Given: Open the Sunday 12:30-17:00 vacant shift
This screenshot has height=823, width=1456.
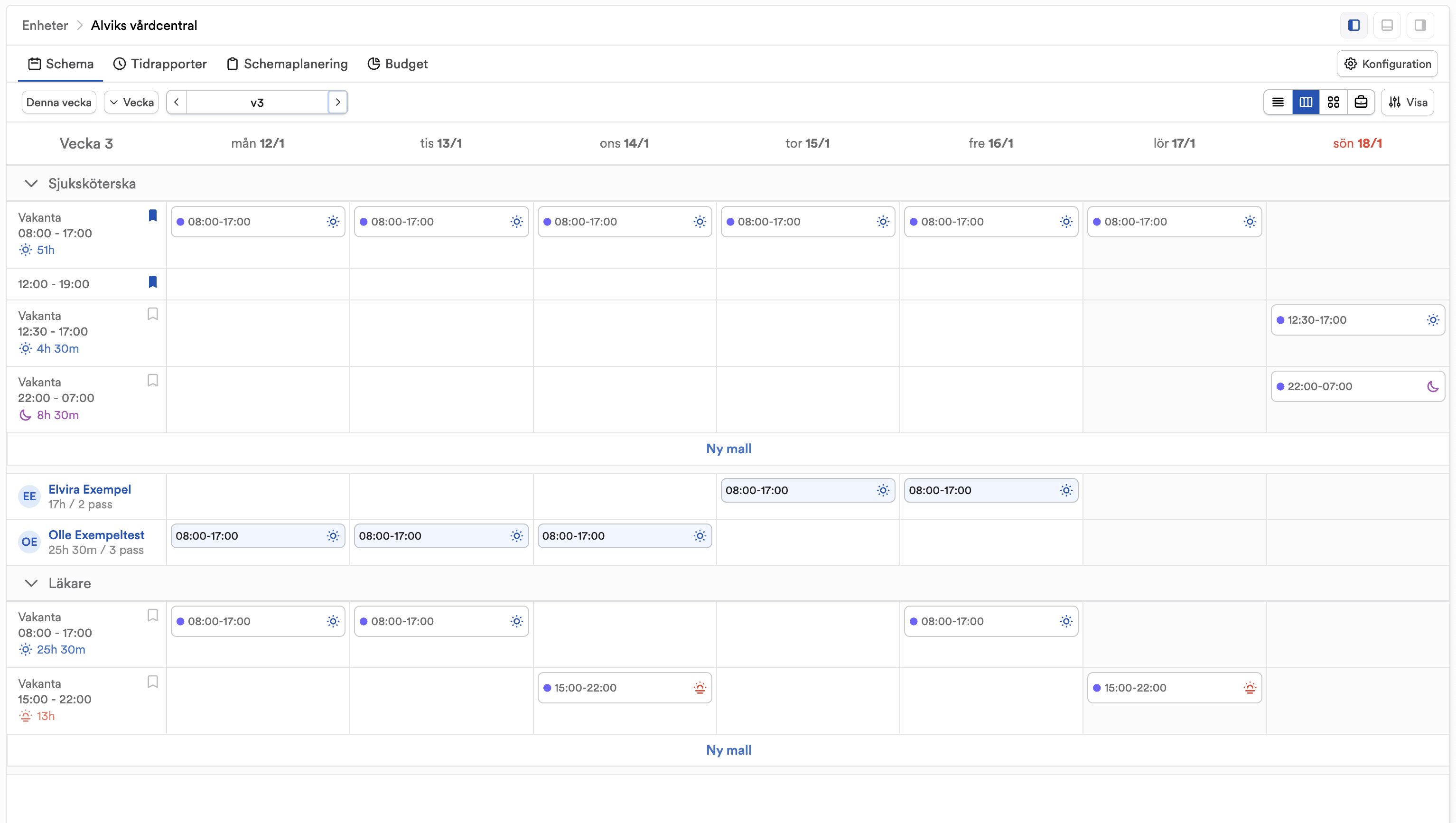Looking at the screenshot, I should pyautogui.click(x=1358, y=320).
